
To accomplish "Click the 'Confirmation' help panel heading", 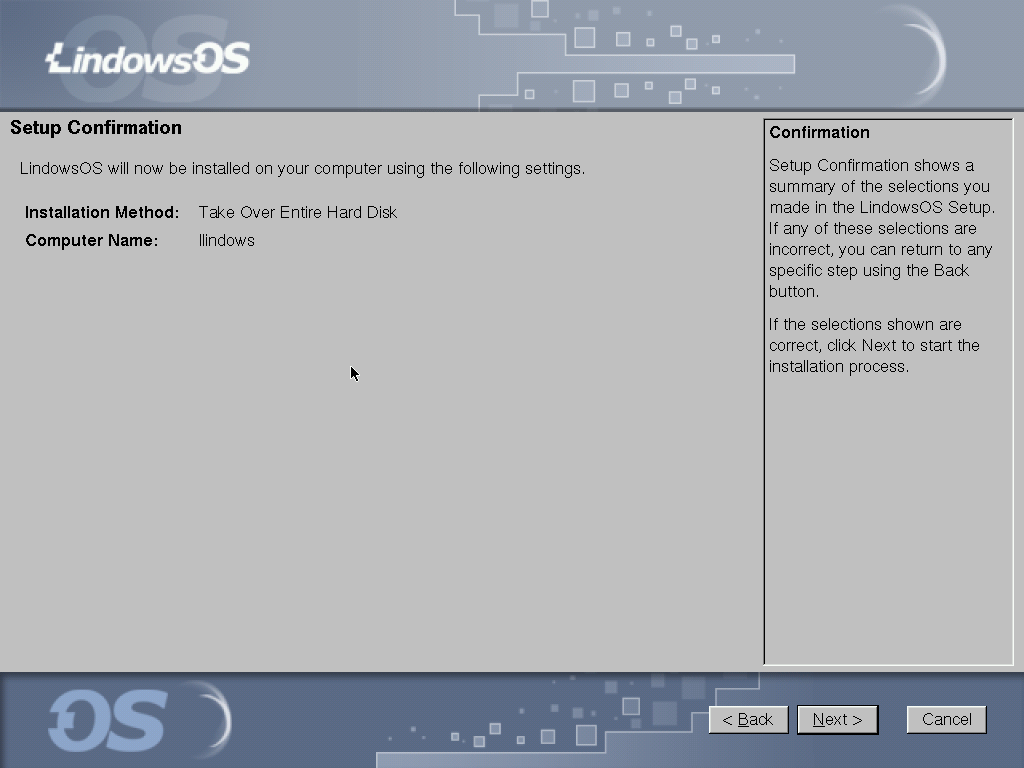I will pos(819,132).
